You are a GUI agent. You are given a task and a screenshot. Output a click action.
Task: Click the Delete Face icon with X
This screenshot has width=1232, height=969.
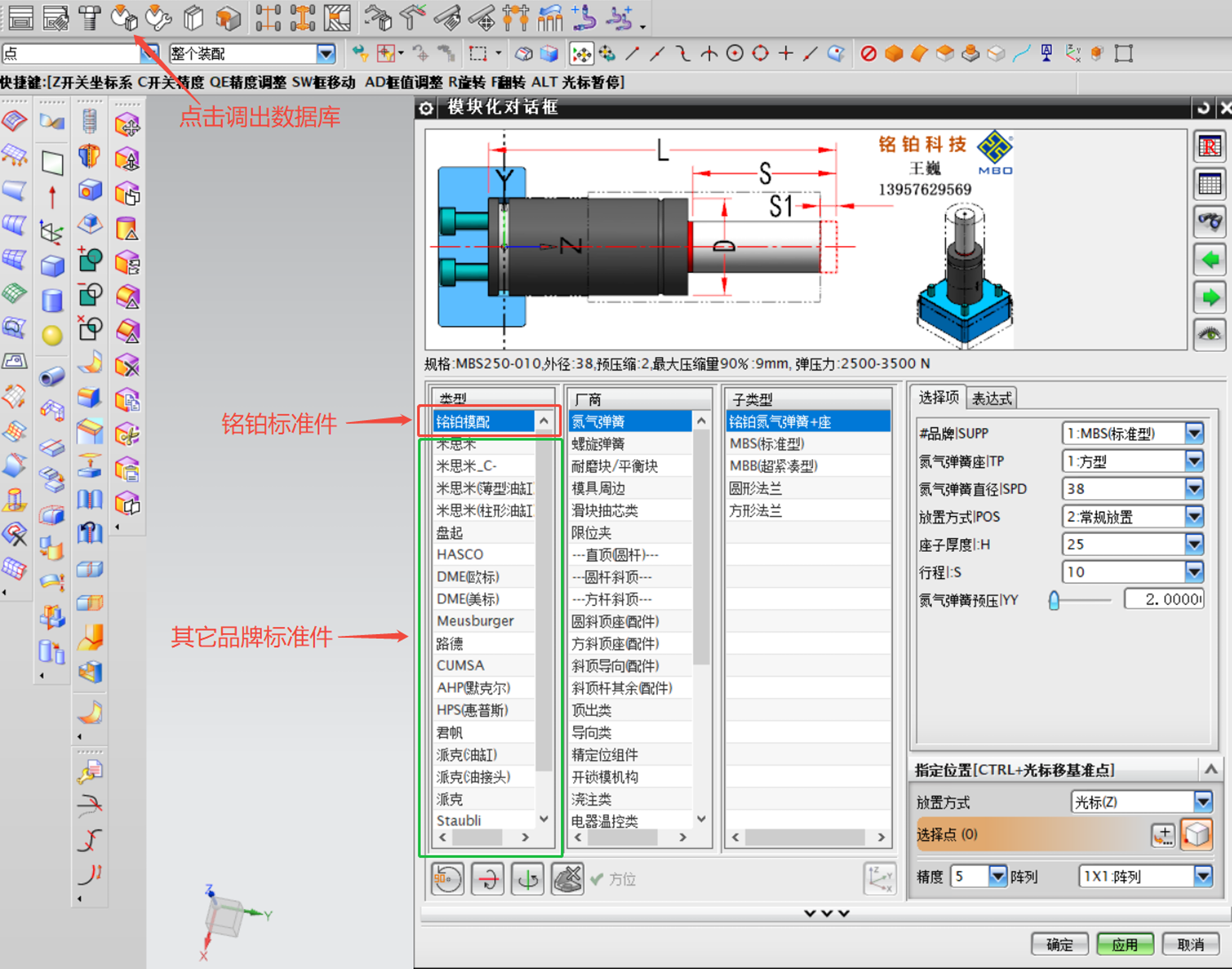tap(128, 366)
